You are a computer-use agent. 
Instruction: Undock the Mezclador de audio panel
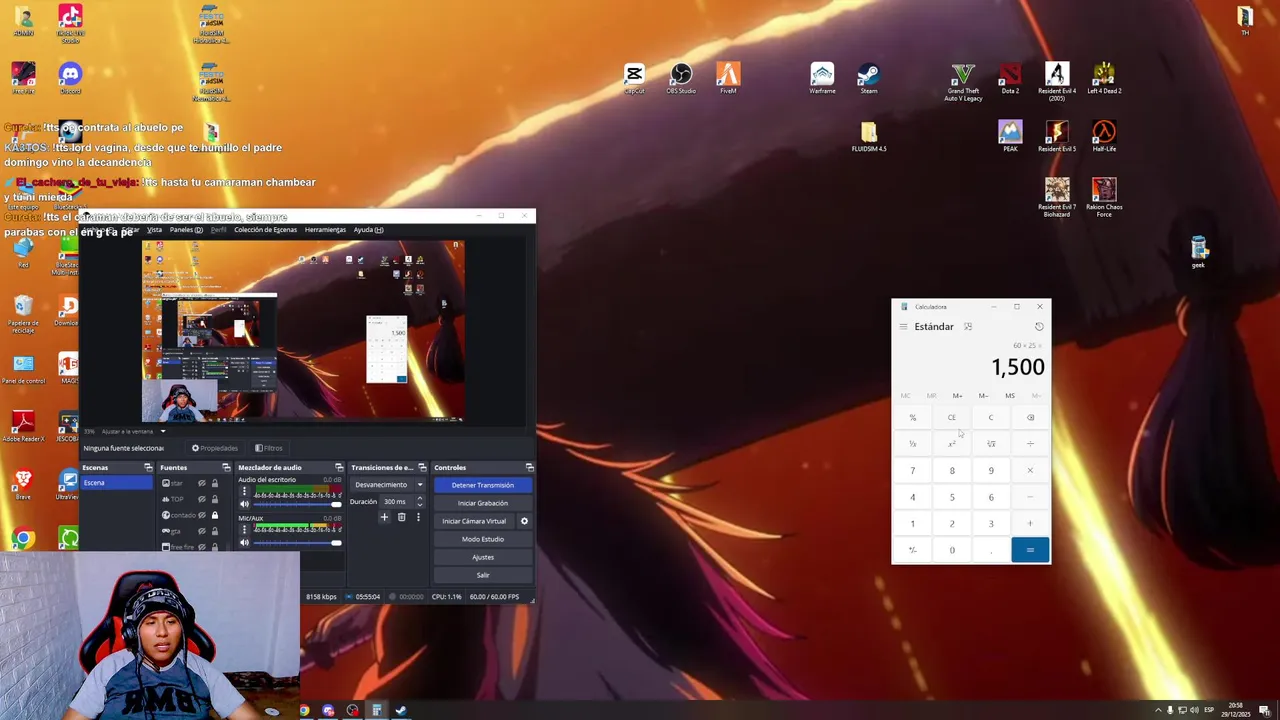point(339,467)
